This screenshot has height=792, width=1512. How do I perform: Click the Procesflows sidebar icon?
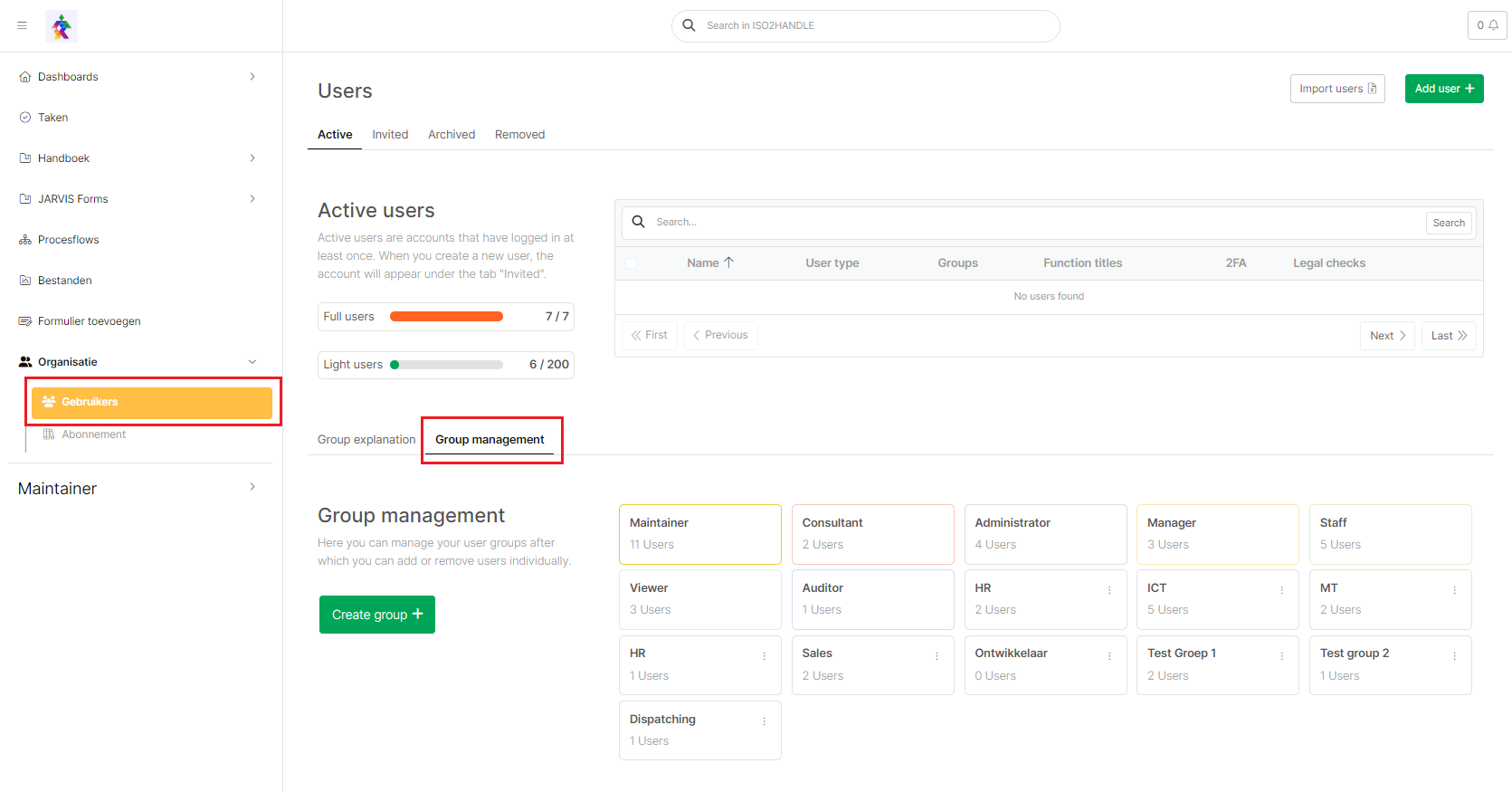[x=25, y=240]
